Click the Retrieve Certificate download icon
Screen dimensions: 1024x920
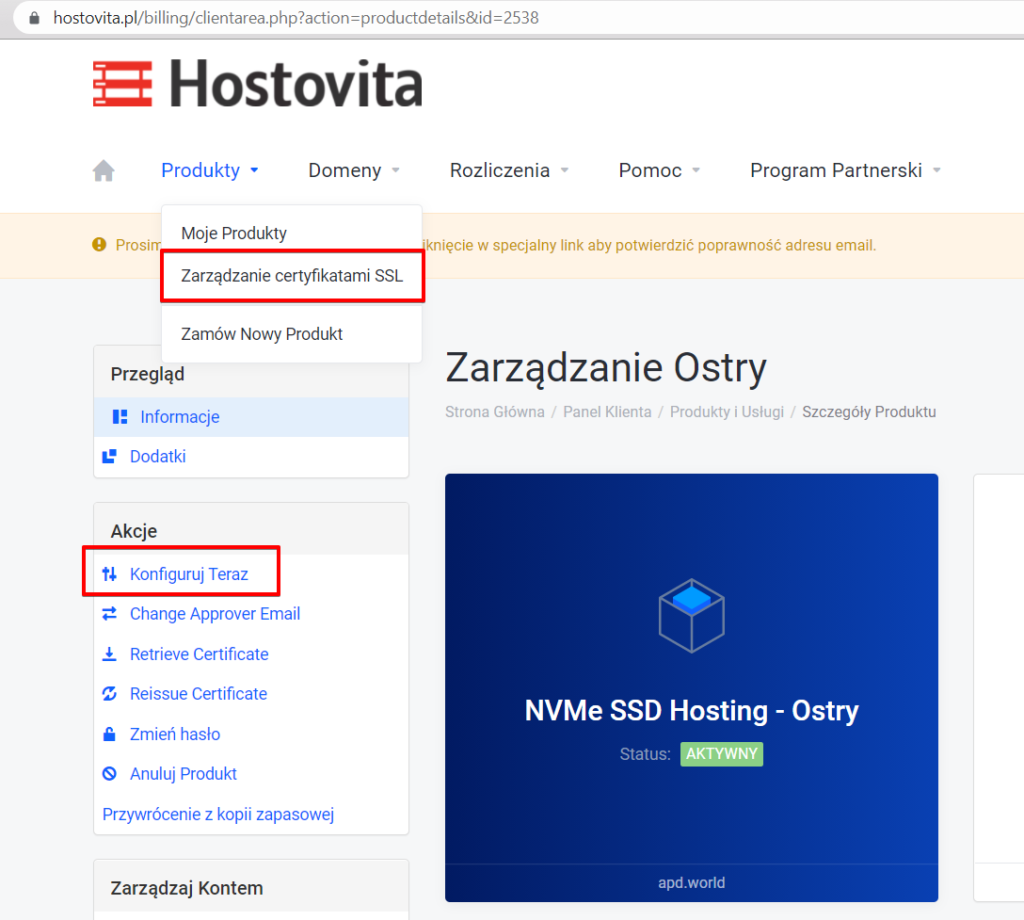pyautogui.click(x=110, y=654)
